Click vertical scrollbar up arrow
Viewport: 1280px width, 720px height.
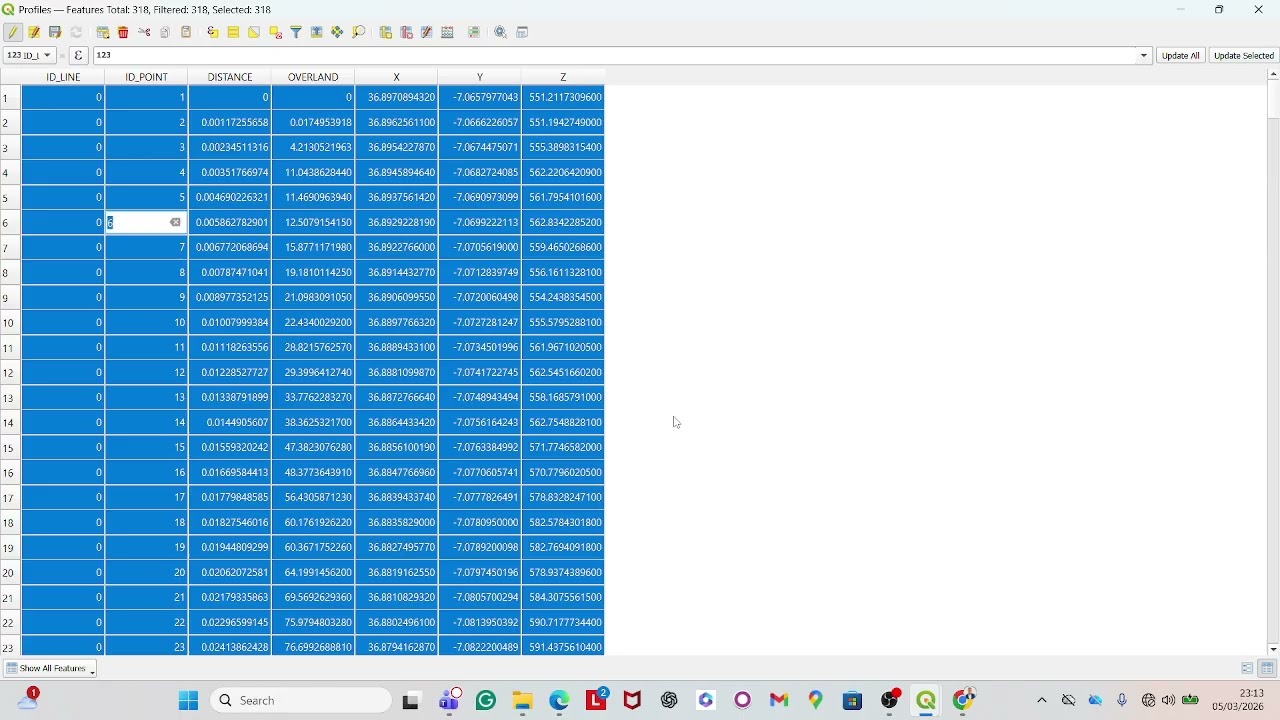[x=1273, y=75]
